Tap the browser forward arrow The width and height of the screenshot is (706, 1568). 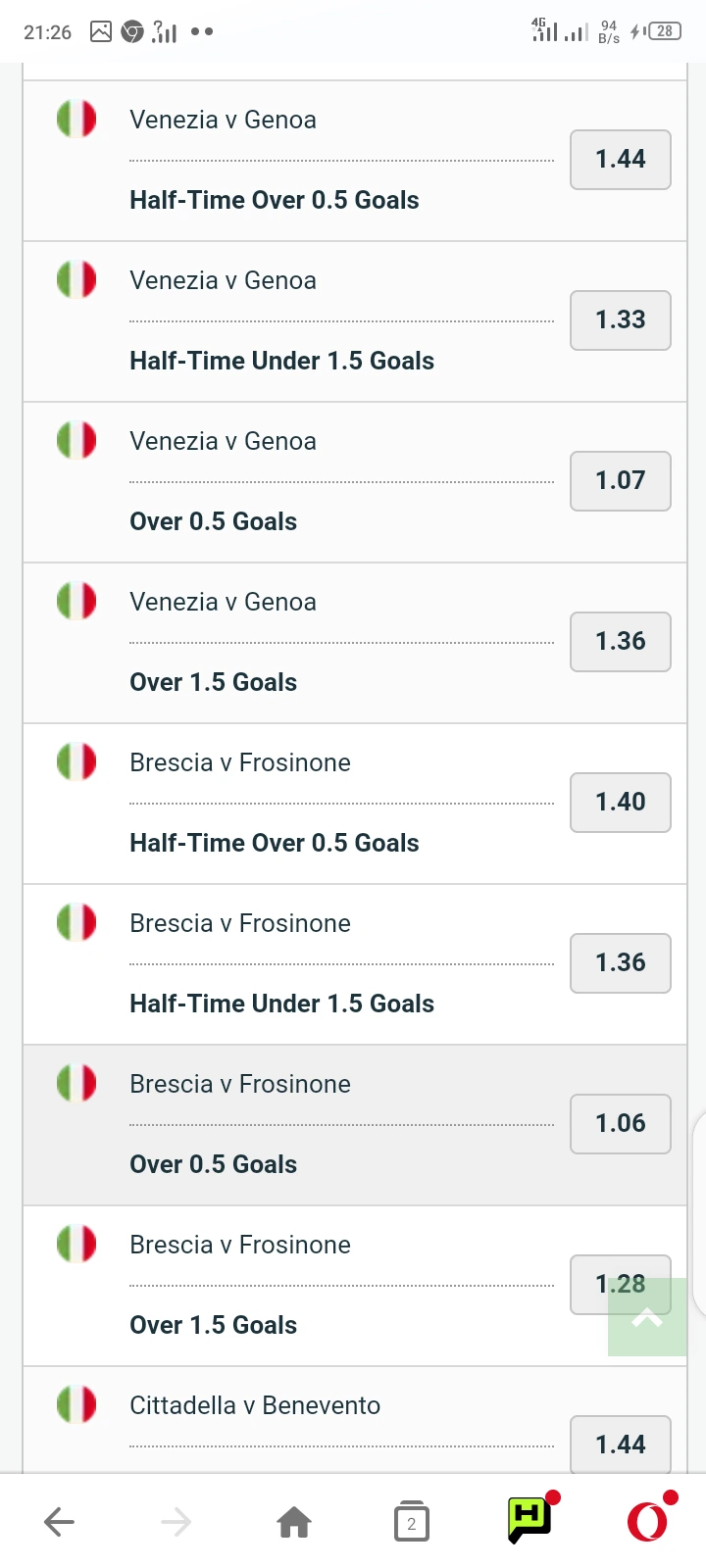coord(176,1522)
